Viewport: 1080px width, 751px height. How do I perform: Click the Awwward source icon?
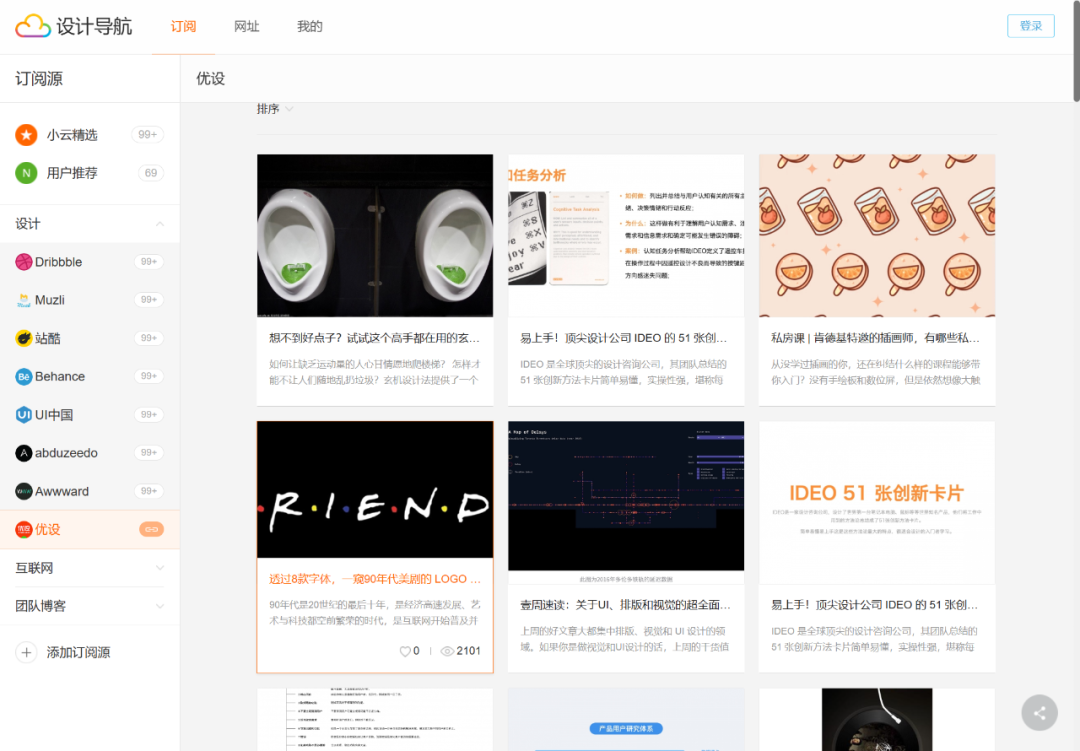23,491
